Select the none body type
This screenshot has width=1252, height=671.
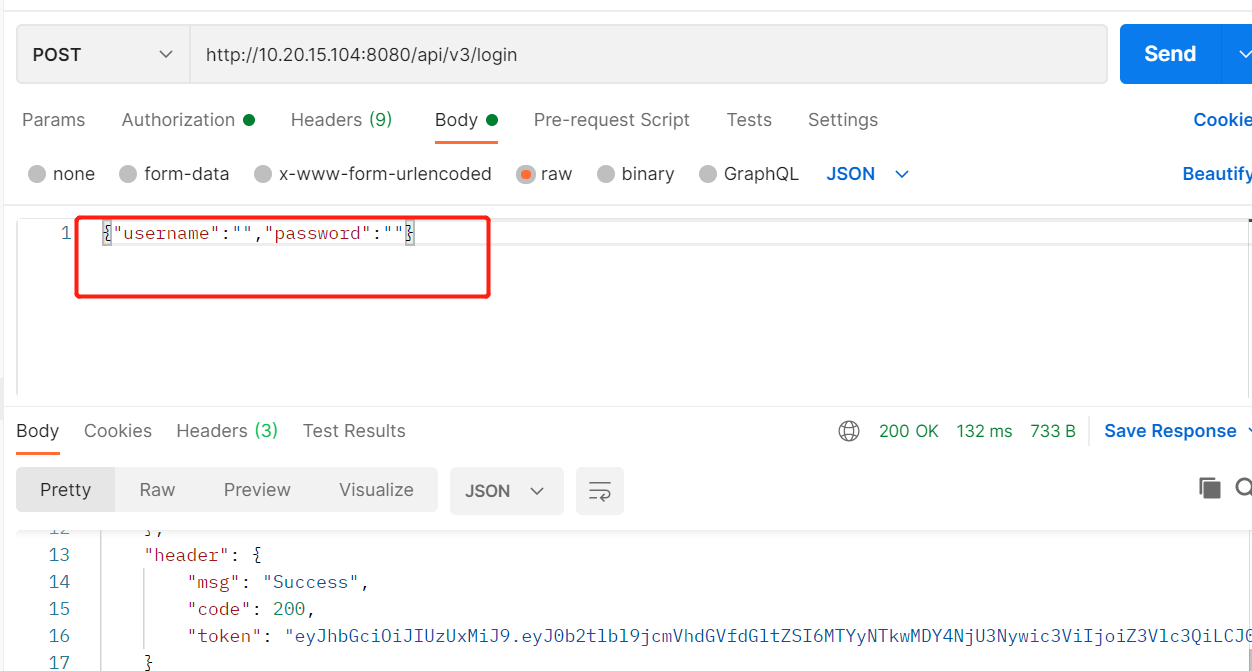click(62, 174)
